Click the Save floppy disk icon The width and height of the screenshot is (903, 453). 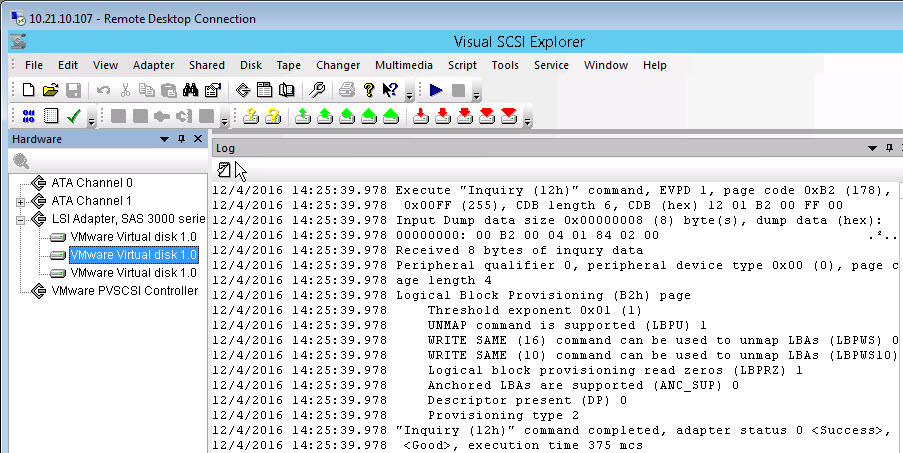(x=73, y=90)
